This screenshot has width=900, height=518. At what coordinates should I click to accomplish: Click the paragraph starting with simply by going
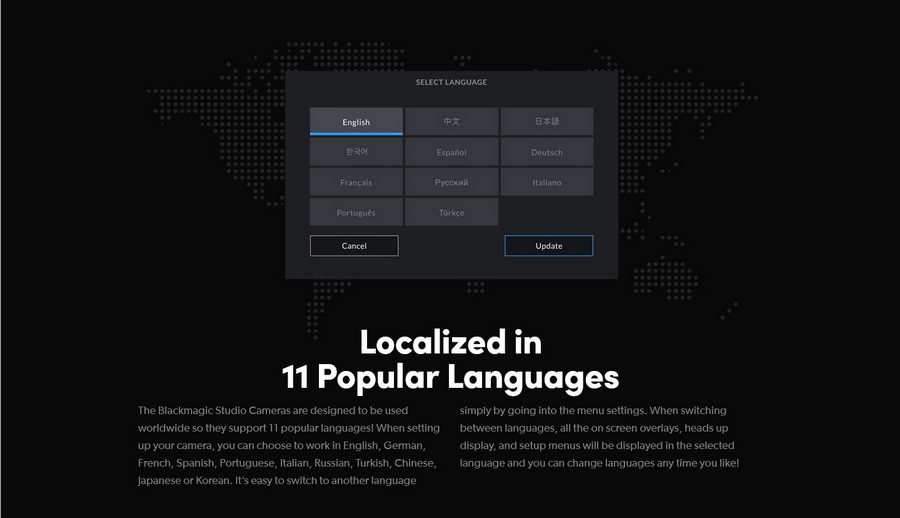tap(598, 437)
